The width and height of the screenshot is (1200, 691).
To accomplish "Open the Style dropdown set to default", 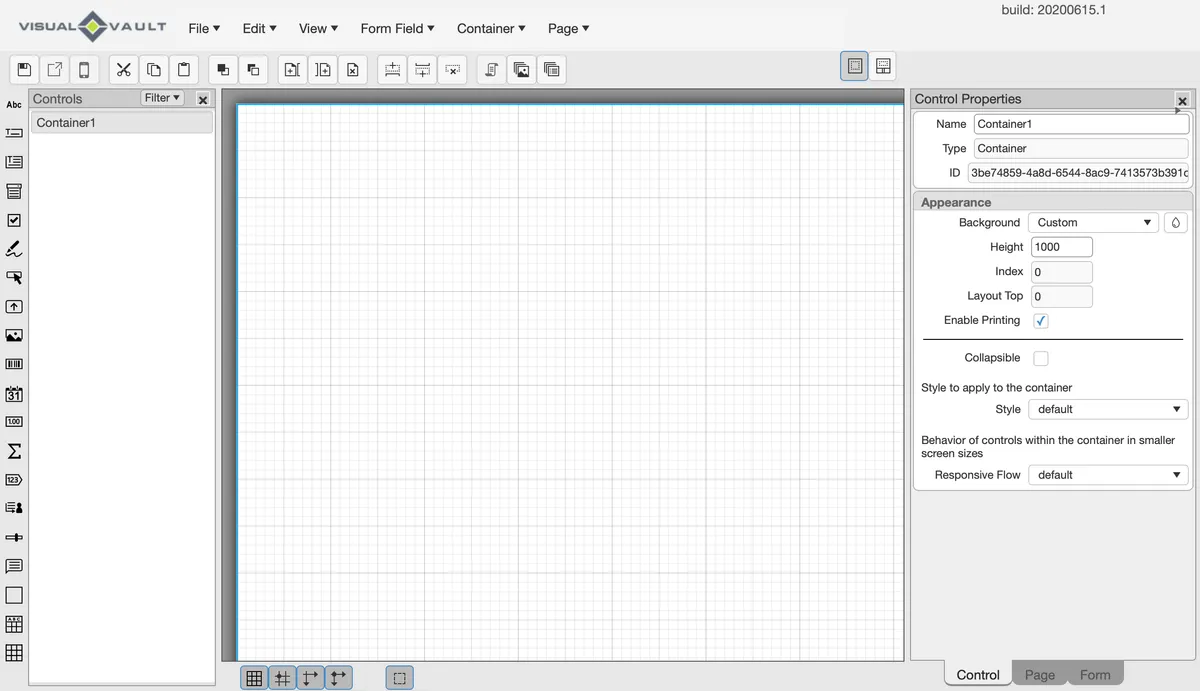I will pos(1107,409).
